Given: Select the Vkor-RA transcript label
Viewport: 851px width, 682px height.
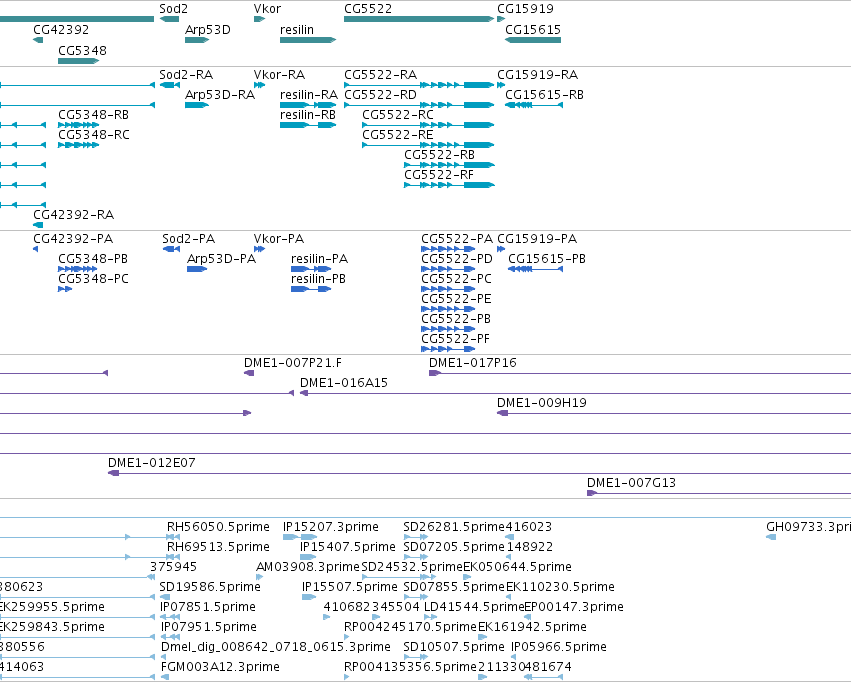Looking at the screenshot, I should (279, 74).
